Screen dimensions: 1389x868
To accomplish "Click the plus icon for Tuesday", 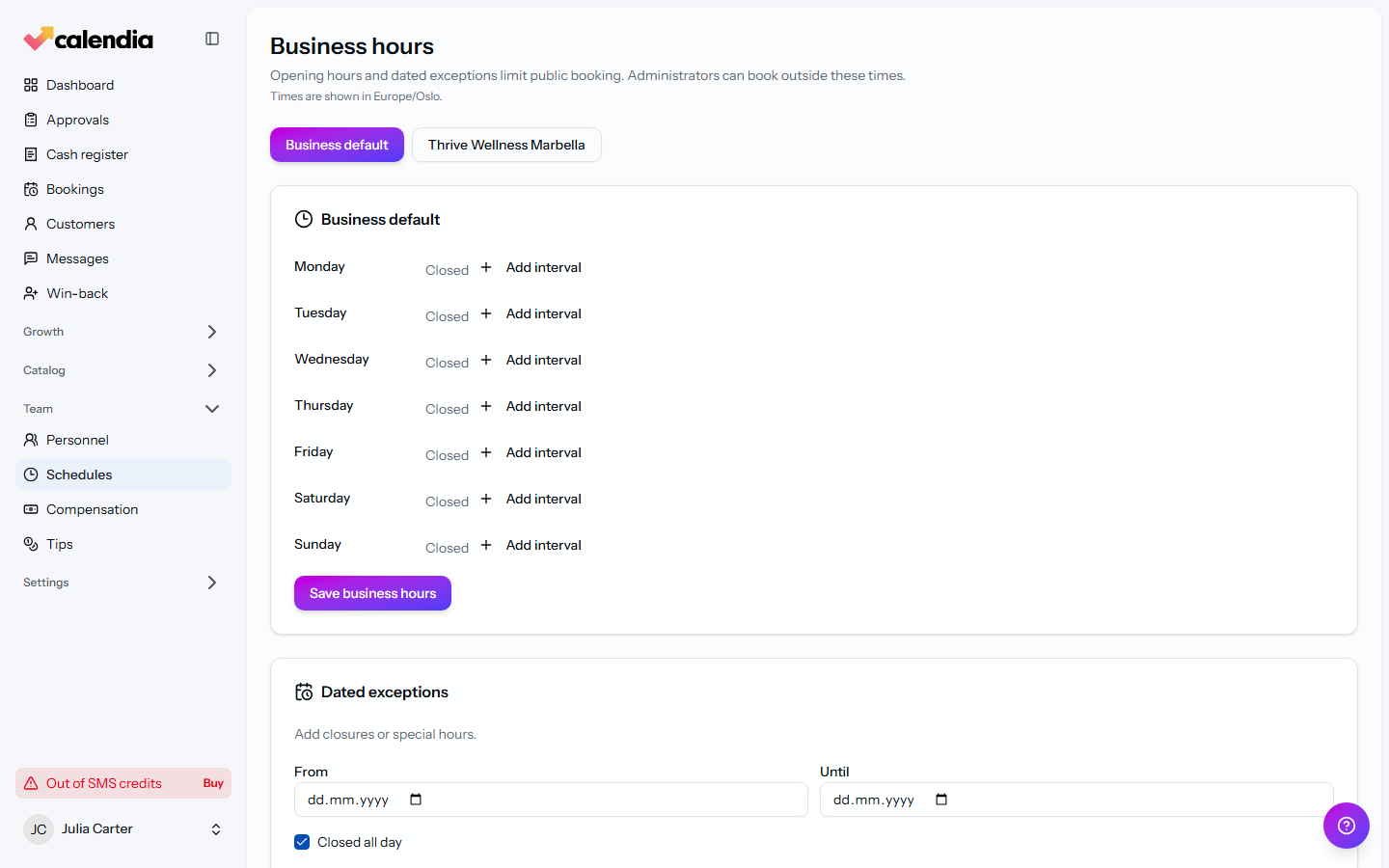I will pos(486,313).
